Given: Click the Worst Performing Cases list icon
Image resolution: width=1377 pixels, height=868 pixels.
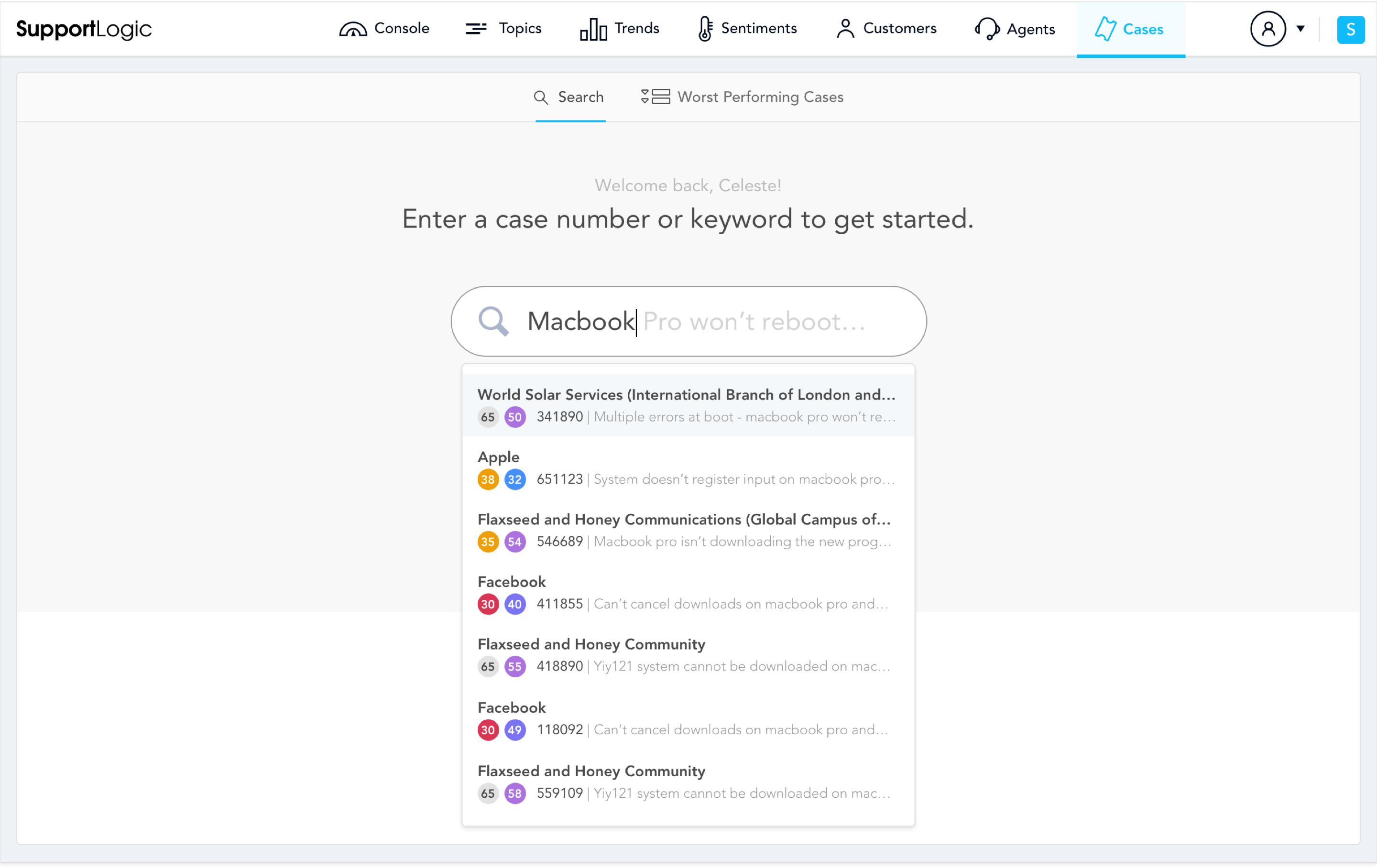Looking at the screenshot, I should pyautogui.click(x=655, y=97).
